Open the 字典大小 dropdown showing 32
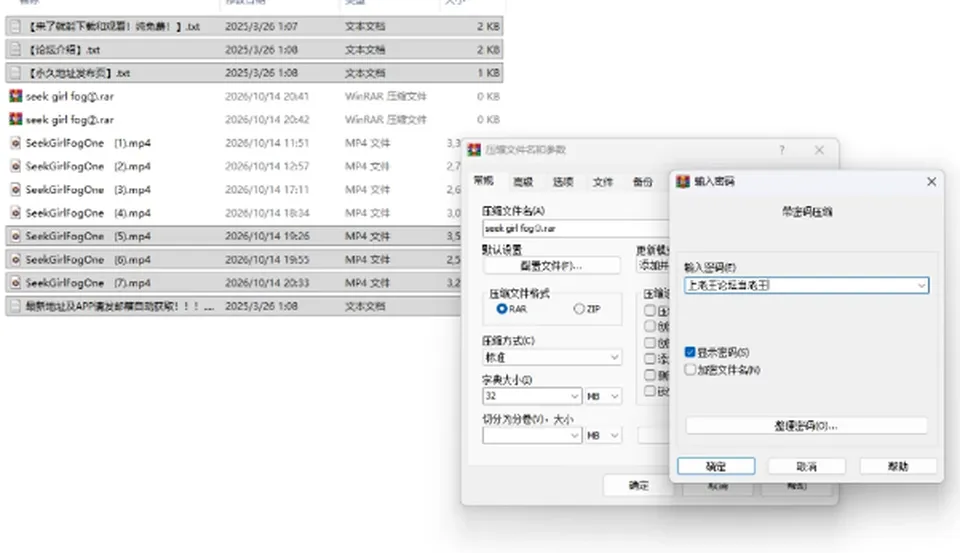 (x=531, y=396)
